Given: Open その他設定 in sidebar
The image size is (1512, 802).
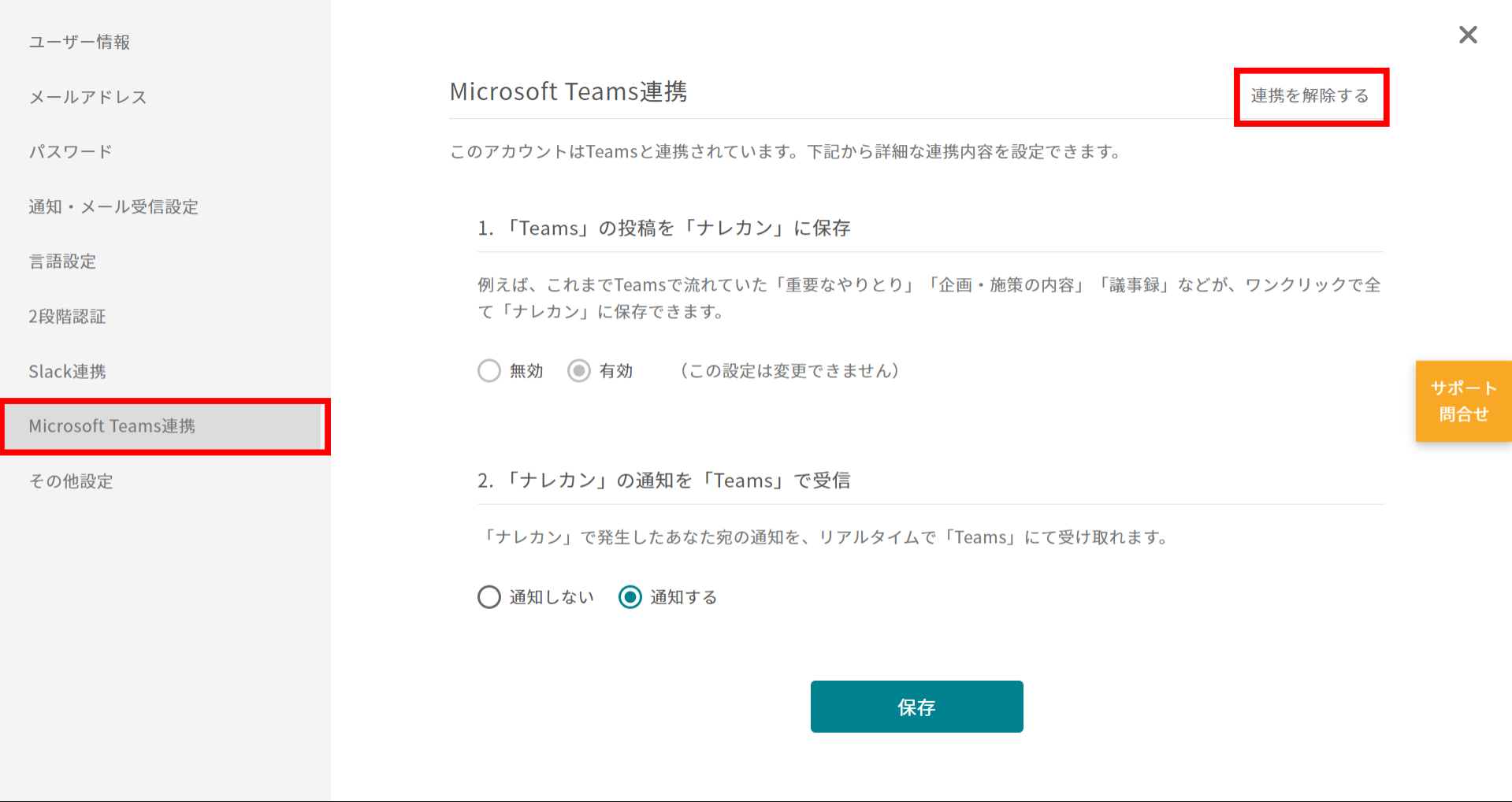Looking at the screenshot, I should coord(71,481).
